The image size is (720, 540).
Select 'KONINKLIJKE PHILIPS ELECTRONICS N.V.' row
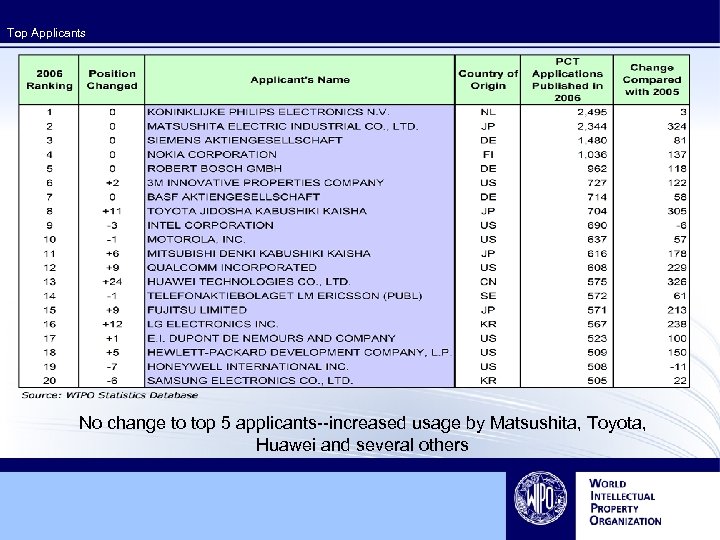[354, 112]
